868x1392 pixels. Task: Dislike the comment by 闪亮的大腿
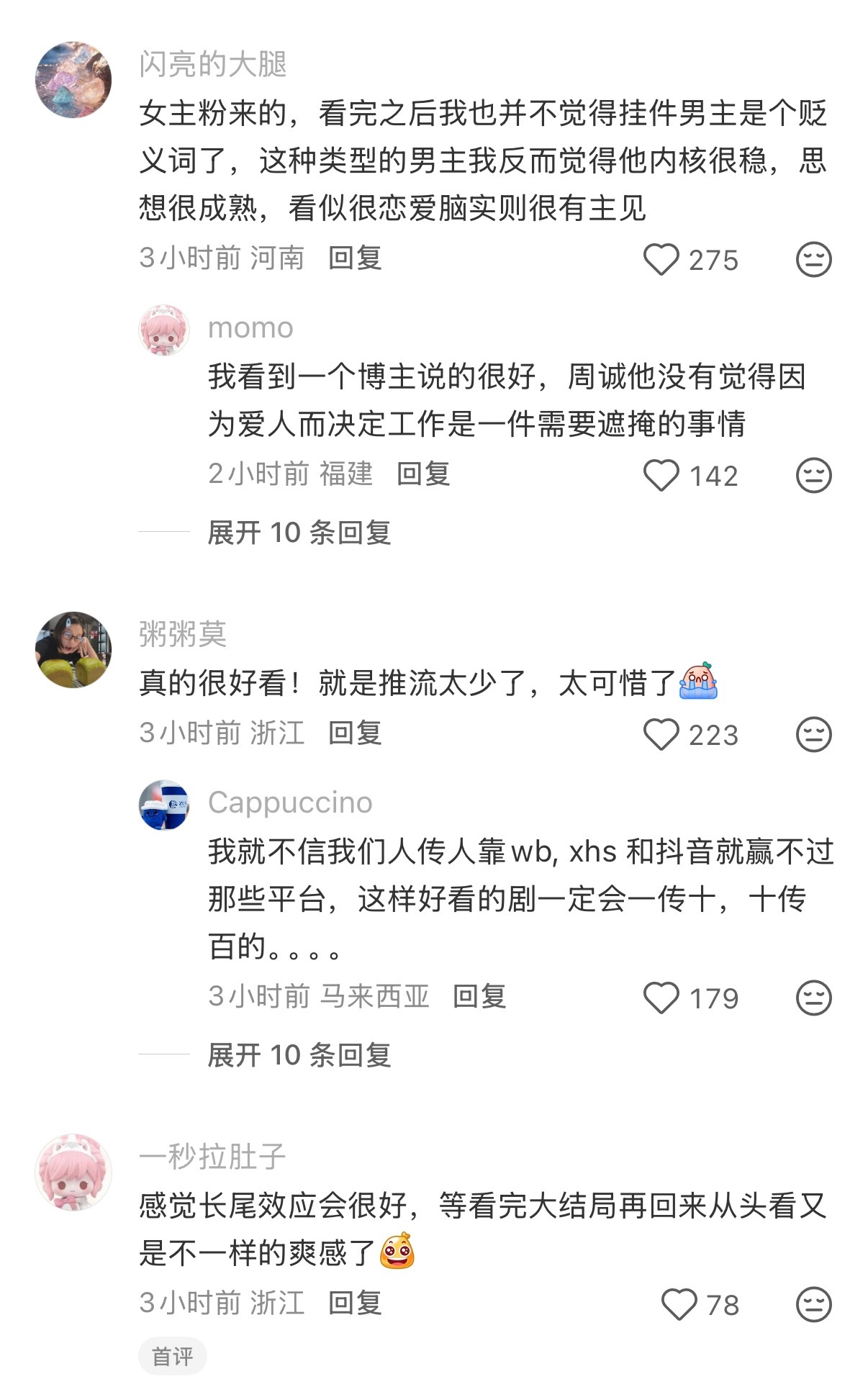814,260
